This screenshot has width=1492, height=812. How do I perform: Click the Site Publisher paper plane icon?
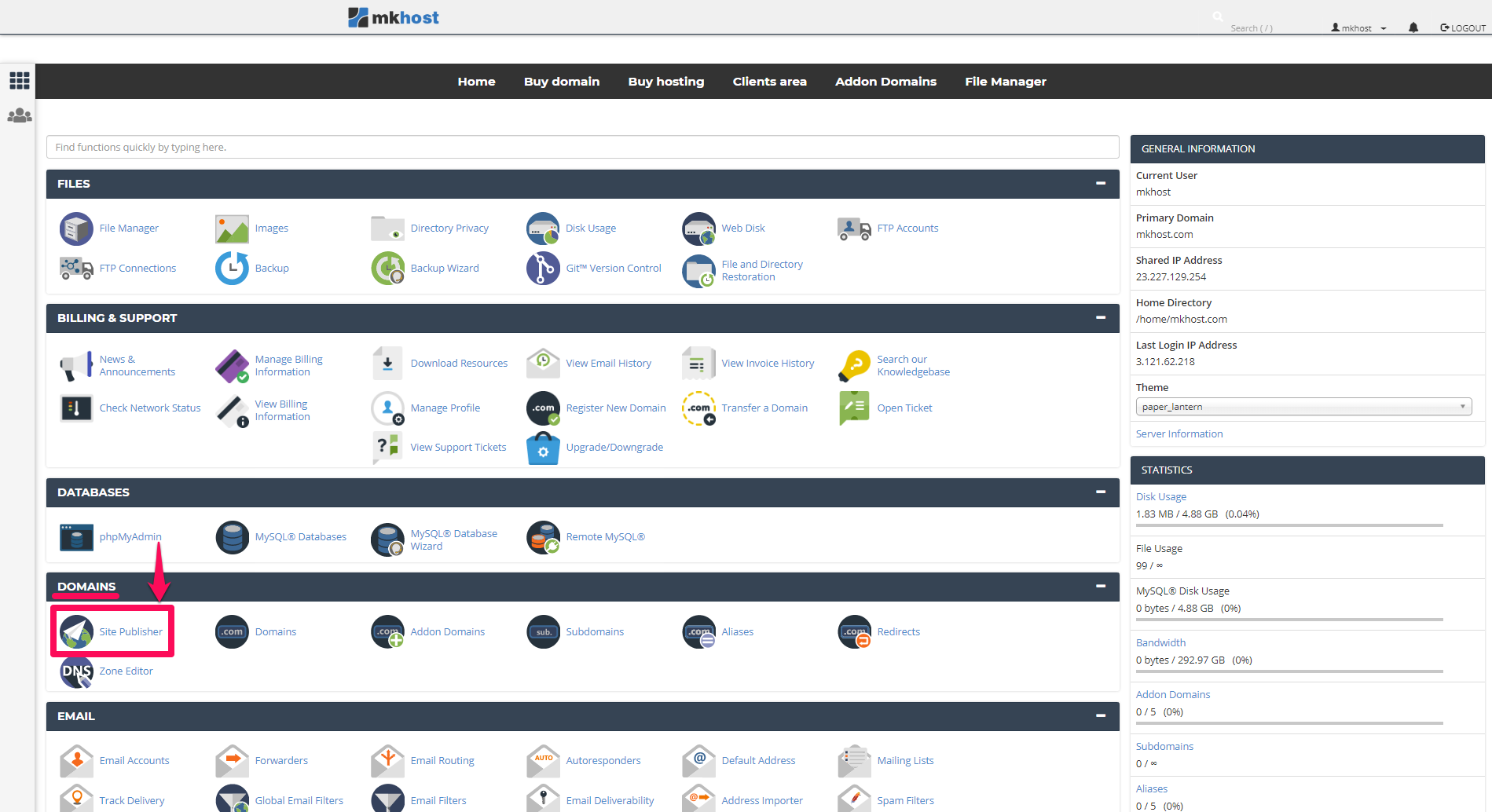pyautogui.click(x=76, y=632)
